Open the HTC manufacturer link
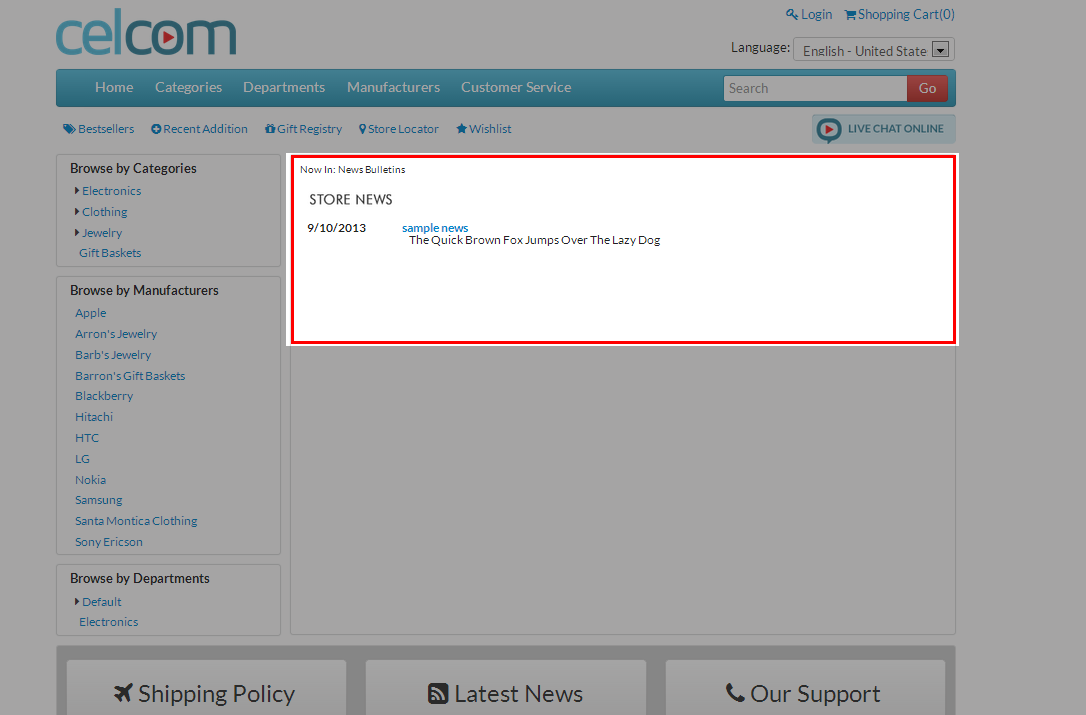Viewport: 1086px width, 715px height. (87, 438)
